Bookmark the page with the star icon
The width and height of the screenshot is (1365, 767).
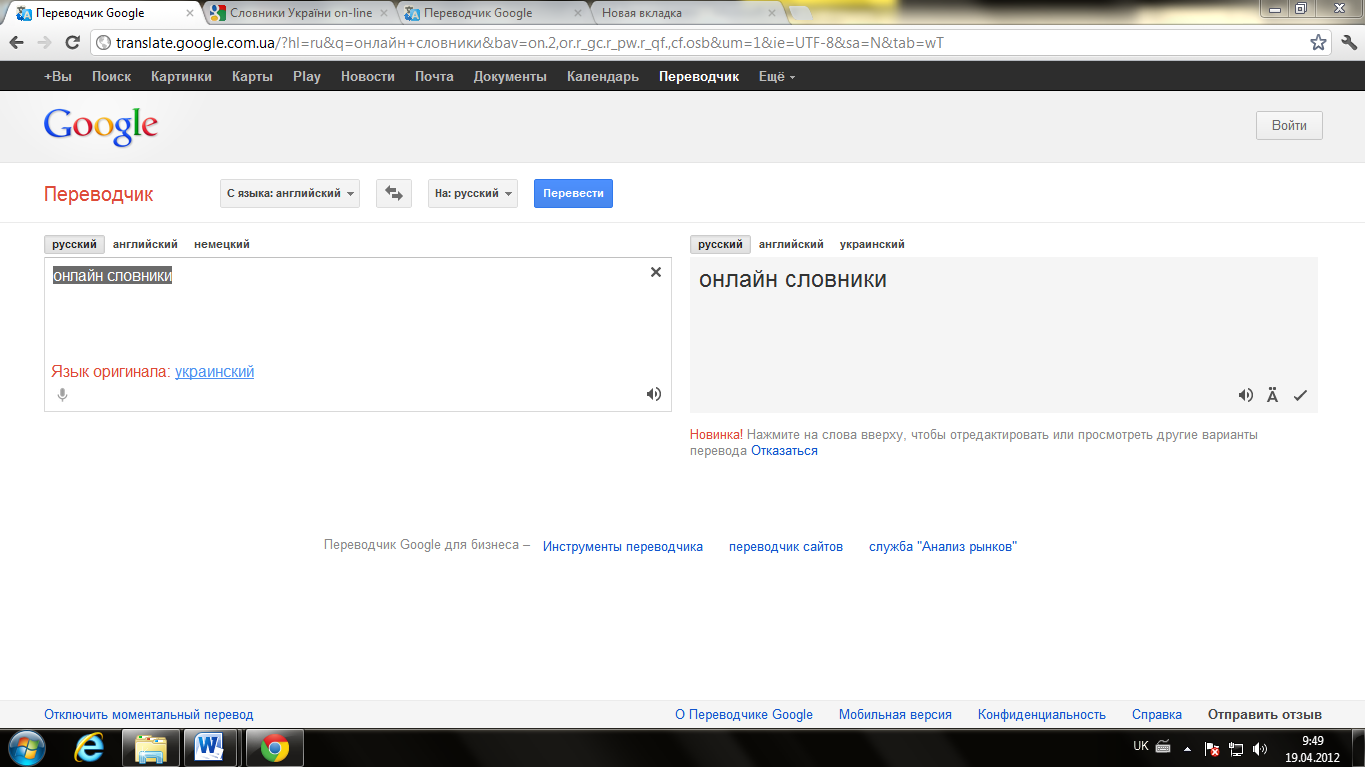1319,43
